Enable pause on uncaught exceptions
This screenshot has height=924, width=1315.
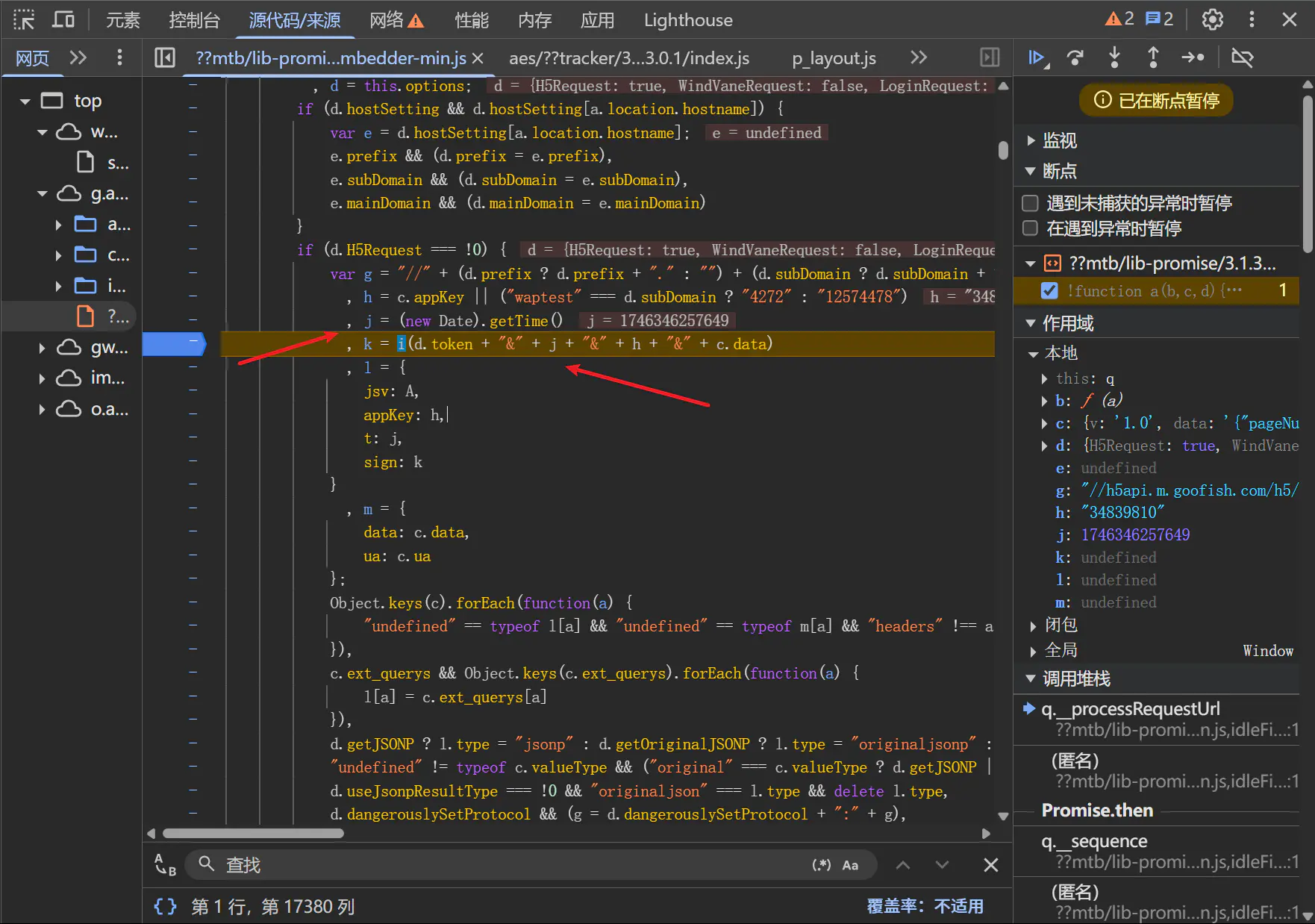coord(1031,203)
